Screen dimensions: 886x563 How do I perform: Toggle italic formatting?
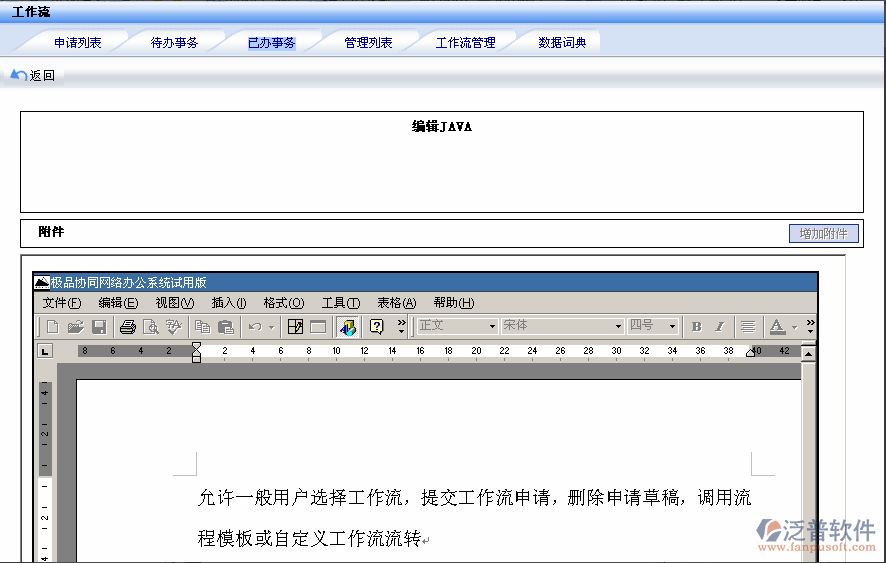pyautogui.click(x=719, y=326)
